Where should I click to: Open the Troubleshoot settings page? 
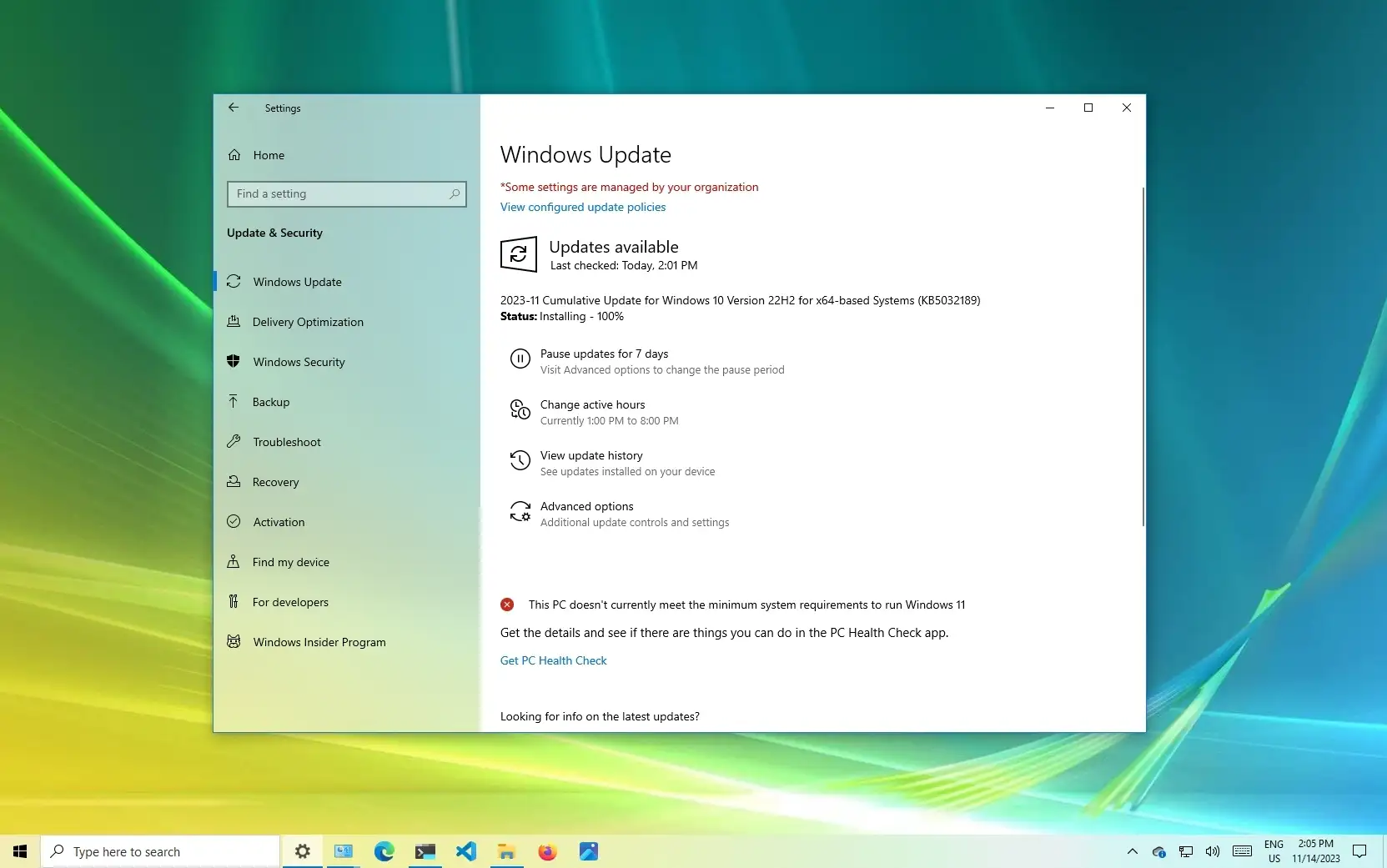tap(347, 442)
